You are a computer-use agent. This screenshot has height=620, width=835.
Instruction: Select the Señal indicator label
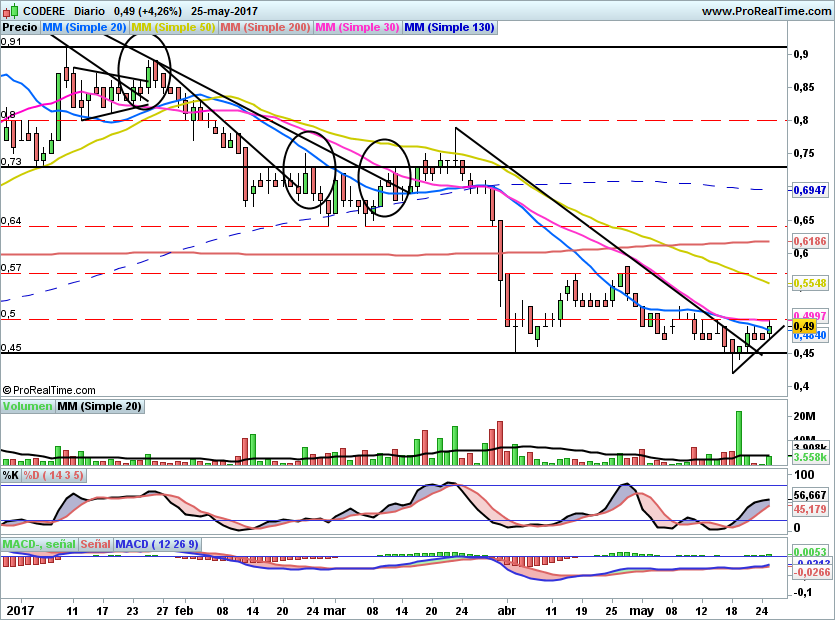(x=95, y=544)
